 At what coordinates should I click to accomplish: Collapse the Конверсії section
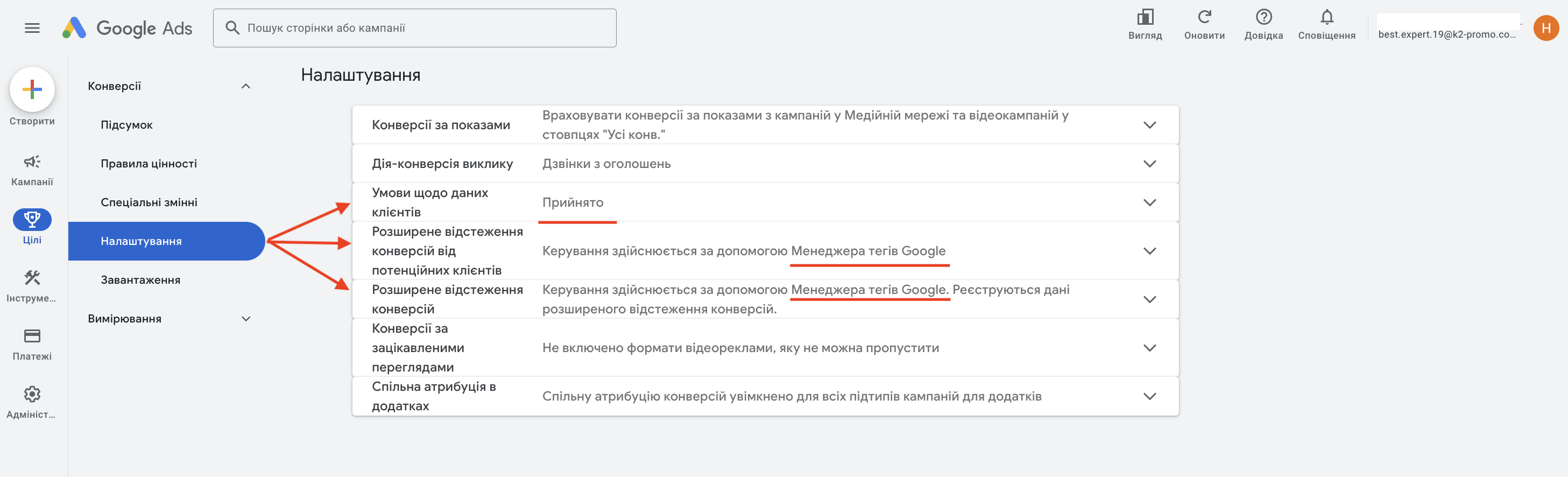[246, 86]
